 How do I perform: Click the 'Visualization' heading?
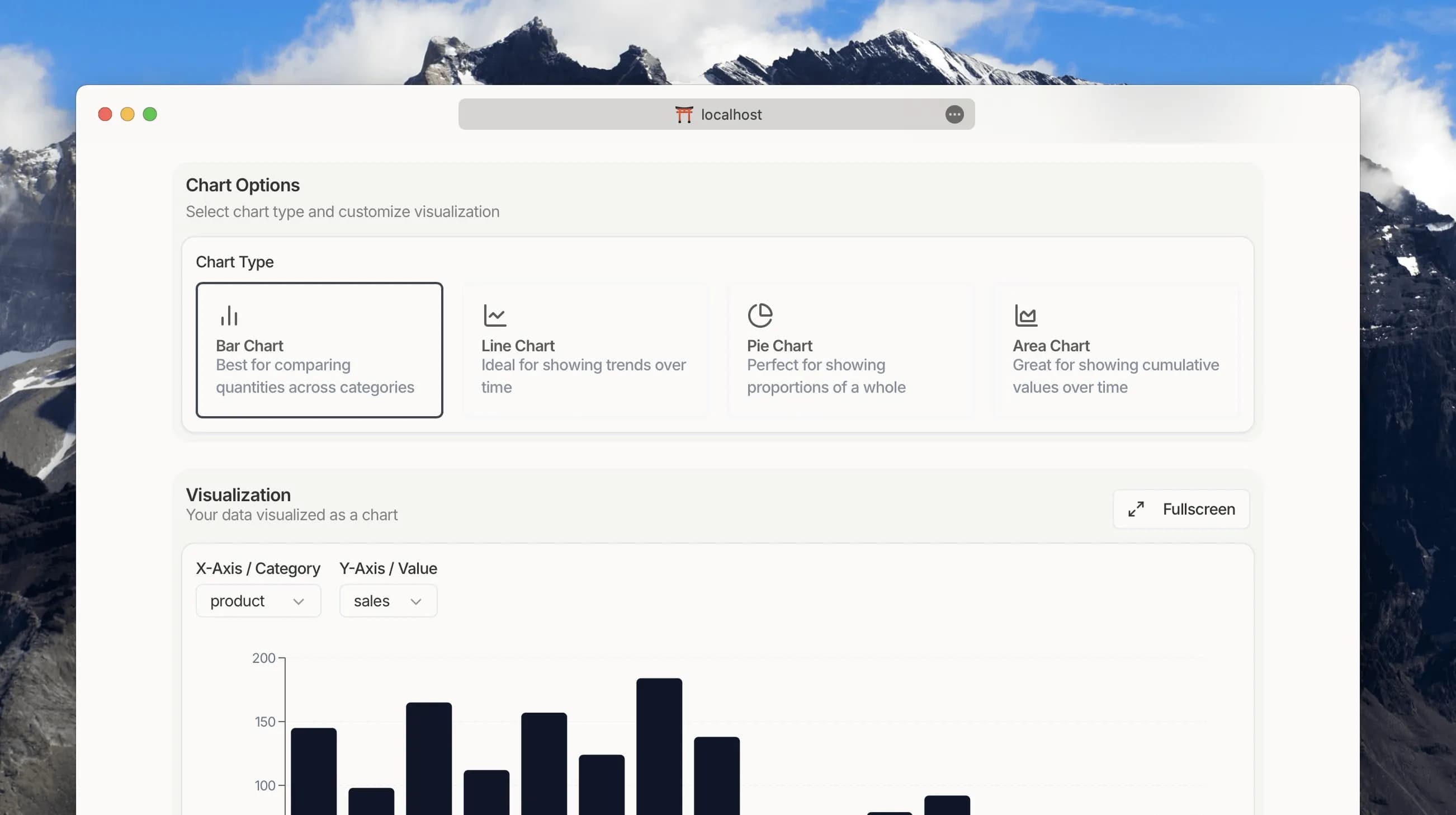click(x=238, y=495)
